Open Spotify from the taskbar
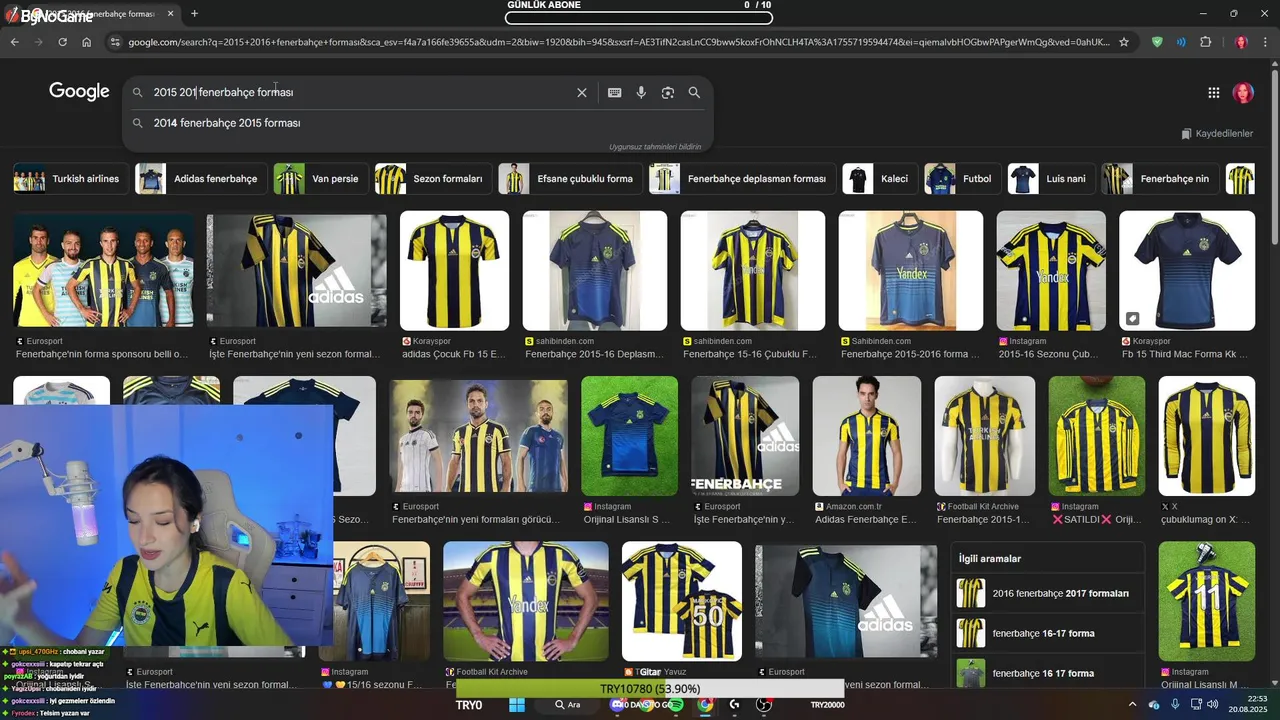 tap(677, 705)
